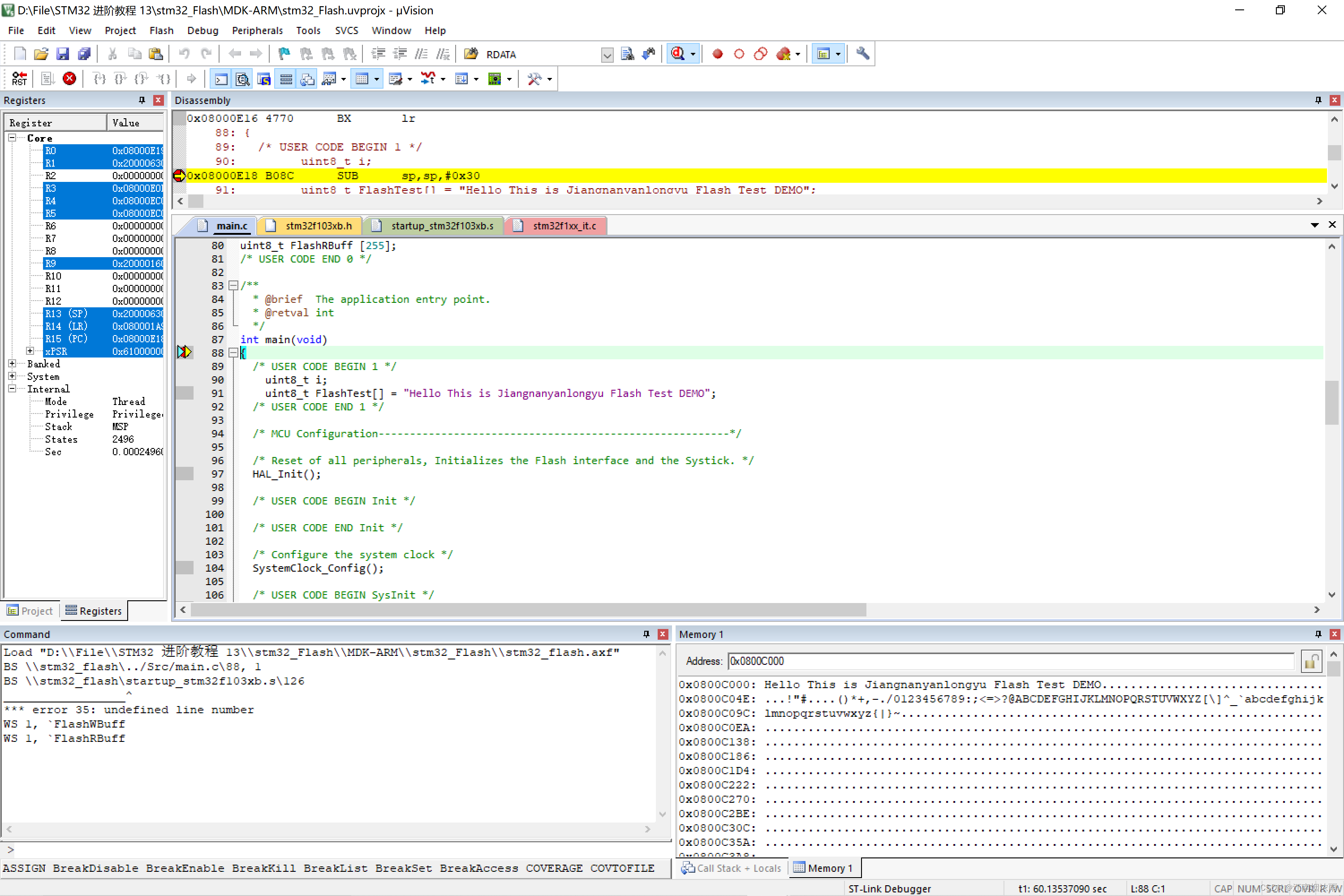Toggle the Call Stack Window icon

click(307, 79)
